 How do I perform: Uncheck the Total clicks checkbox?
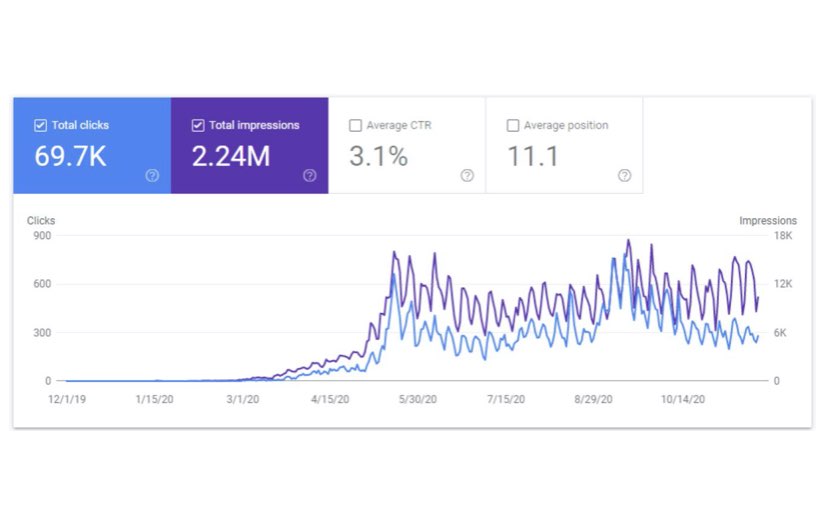click(41, 125)
